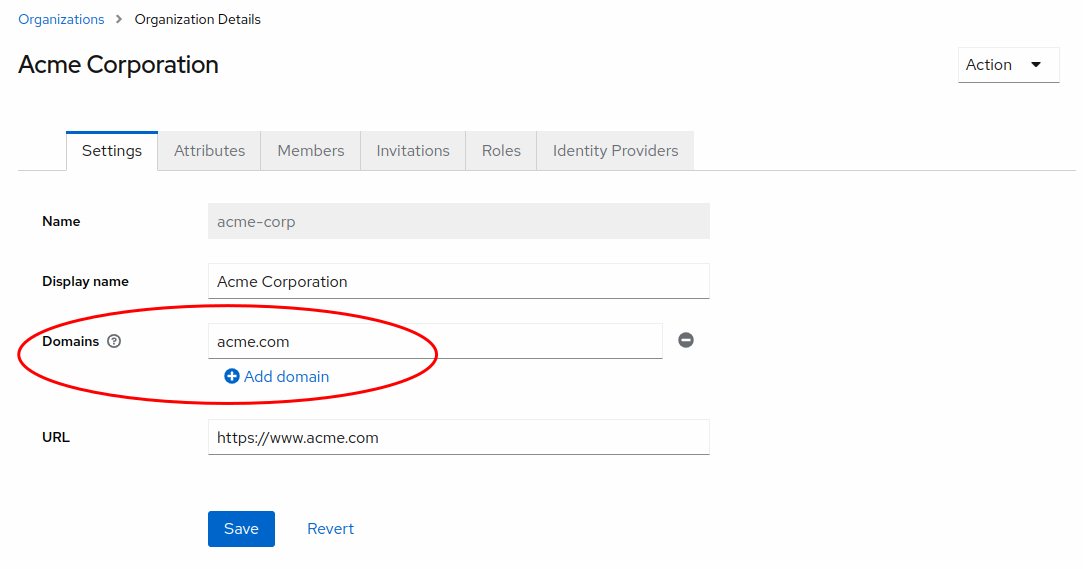Click the disabled Name field acme-corp
Viewport: 1083px width, 569px height.
click(458, 221)
